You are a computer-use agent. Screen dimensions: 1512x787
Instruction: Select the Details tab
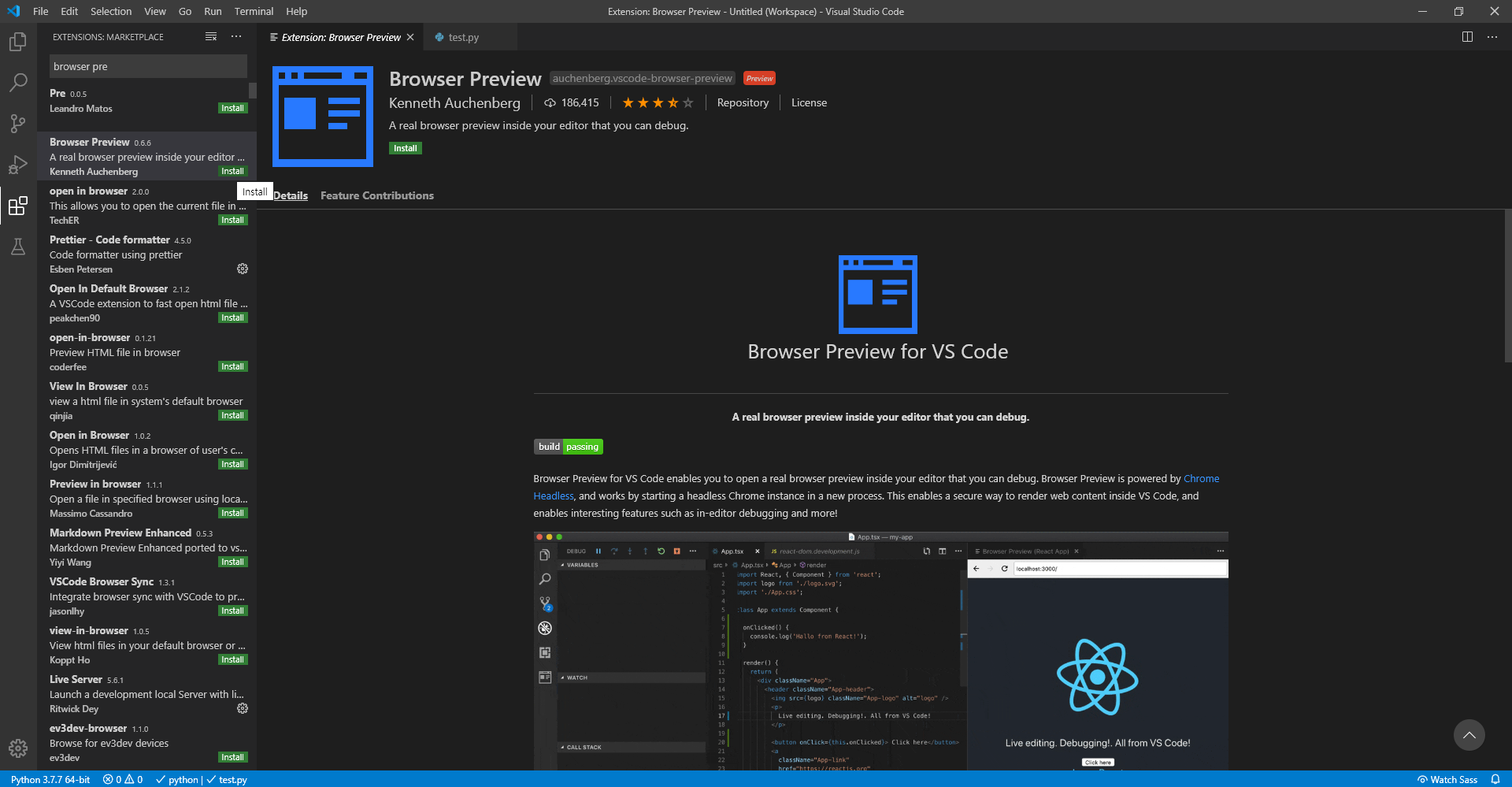tap(291, 195)
